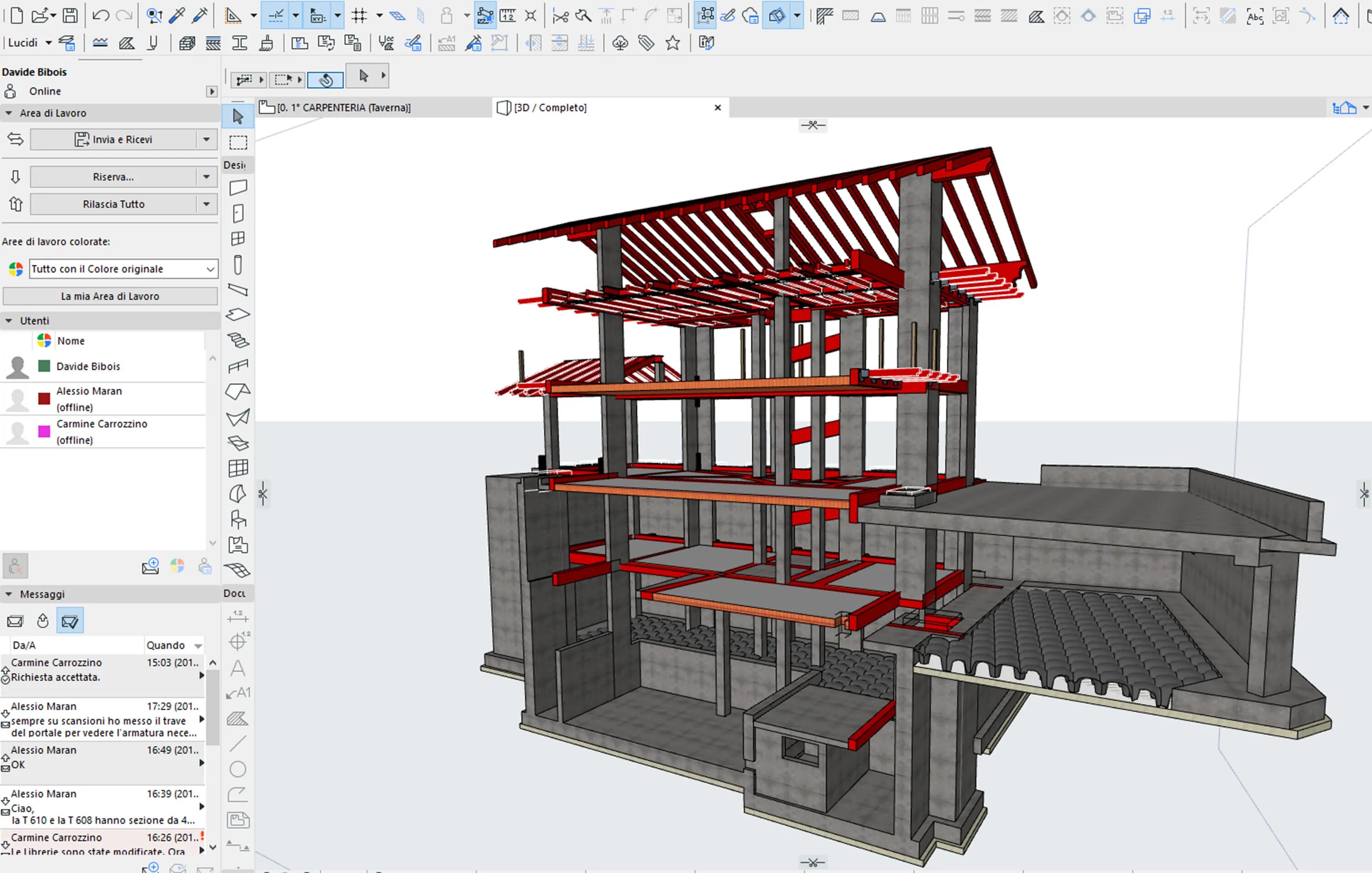The width and height of the screenshot is (1372, 873).
Task: Click the Riserva... button
Action: 113,177
